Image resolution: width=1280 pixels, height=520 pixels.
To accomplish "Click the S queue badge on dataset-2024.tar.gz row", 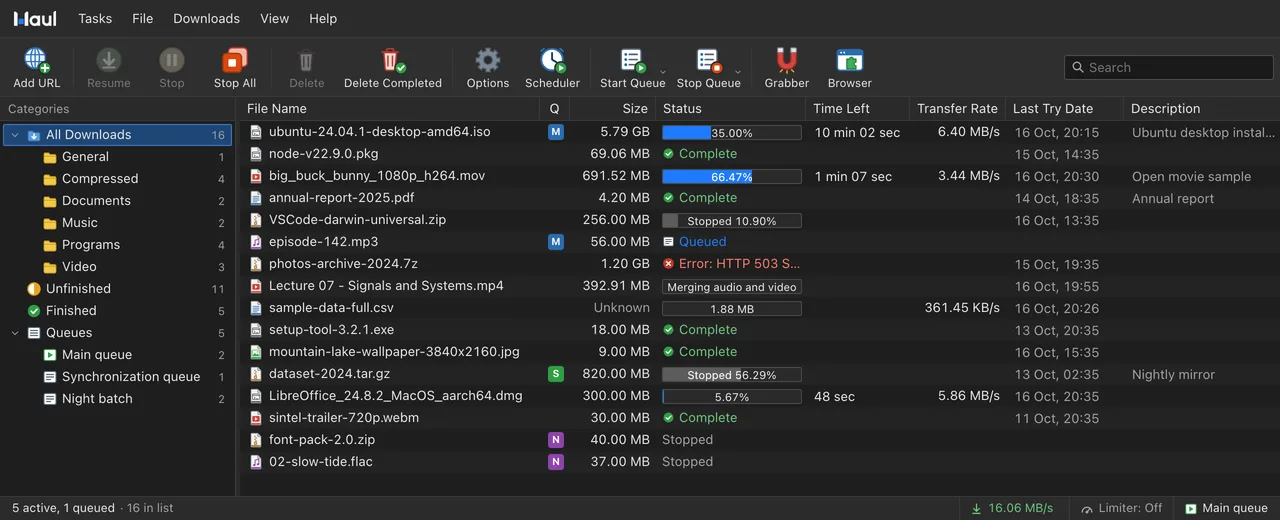I will [x=556, y=374].
